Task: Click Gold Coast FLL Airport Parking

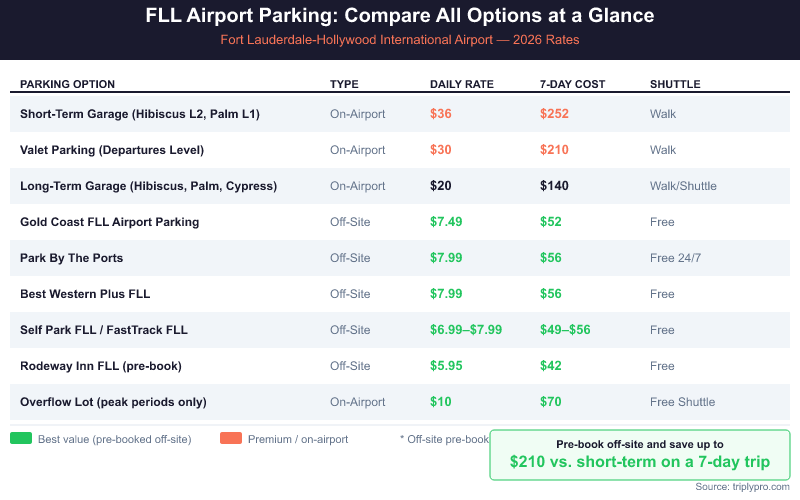Action: point(109,222)
